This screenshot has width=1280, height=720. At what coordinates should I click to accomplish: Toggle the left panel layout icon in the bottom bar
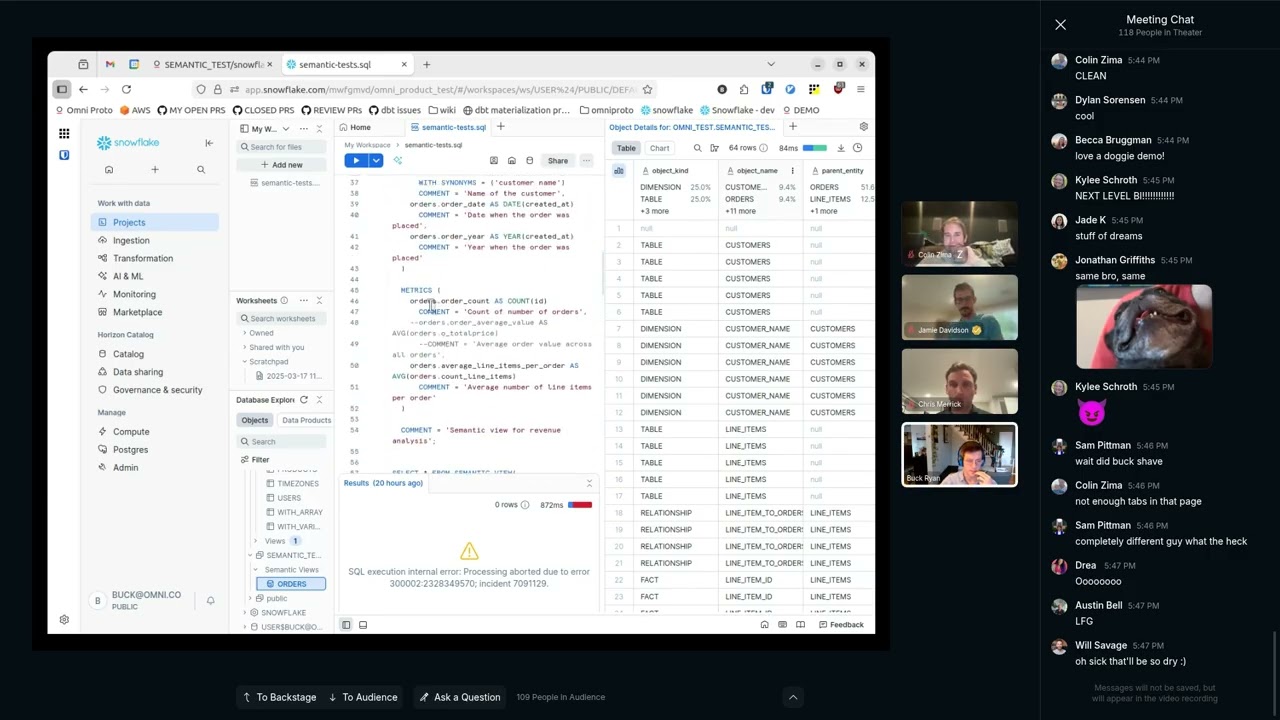pos(346,625)
